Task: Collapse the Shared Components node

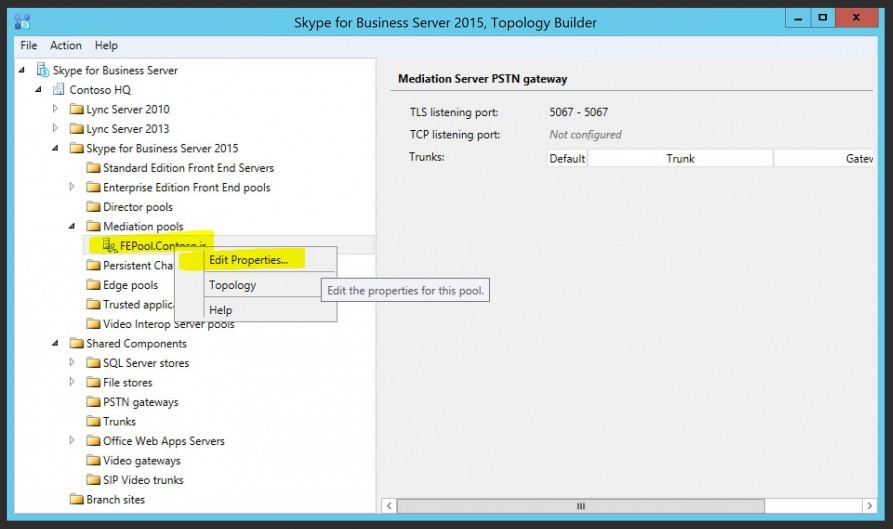Action: [x=55, y=343]
